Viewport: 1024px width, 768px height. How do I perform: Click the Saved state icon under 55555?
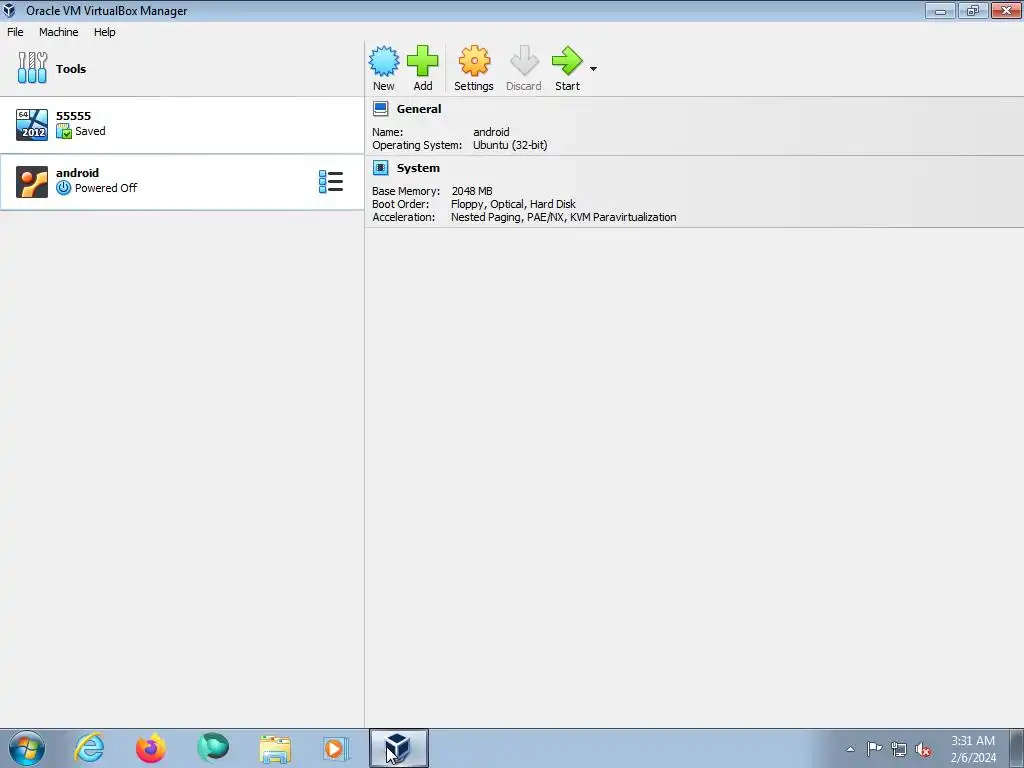[63, 131]
